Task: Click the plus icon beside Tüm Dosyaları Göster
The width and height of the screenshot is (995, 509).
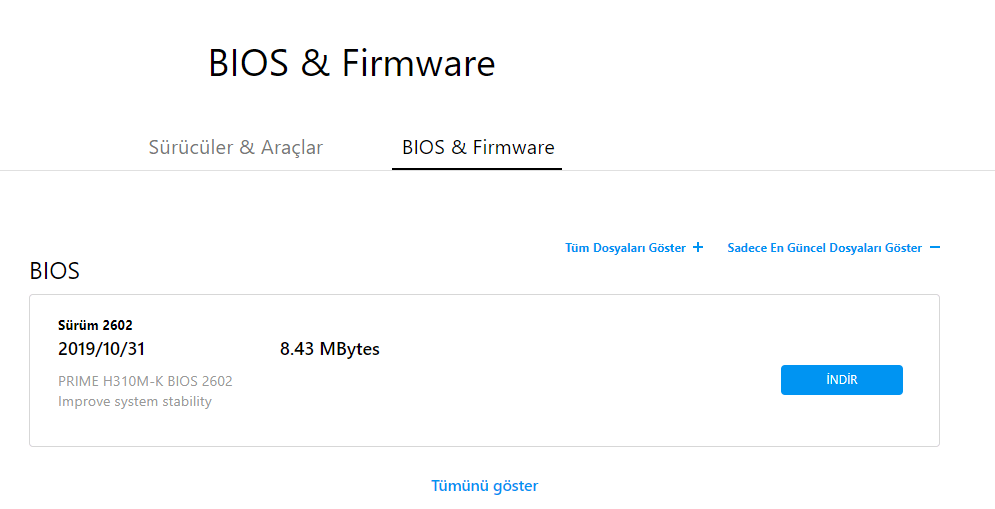Action: tap(698, 248)
